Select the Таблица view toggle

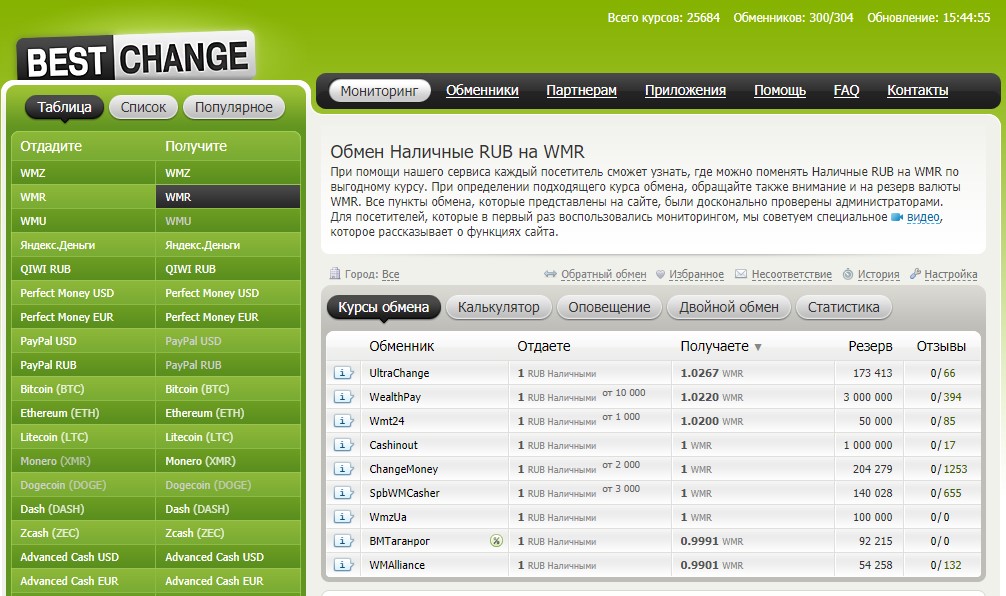coord(64,107)
